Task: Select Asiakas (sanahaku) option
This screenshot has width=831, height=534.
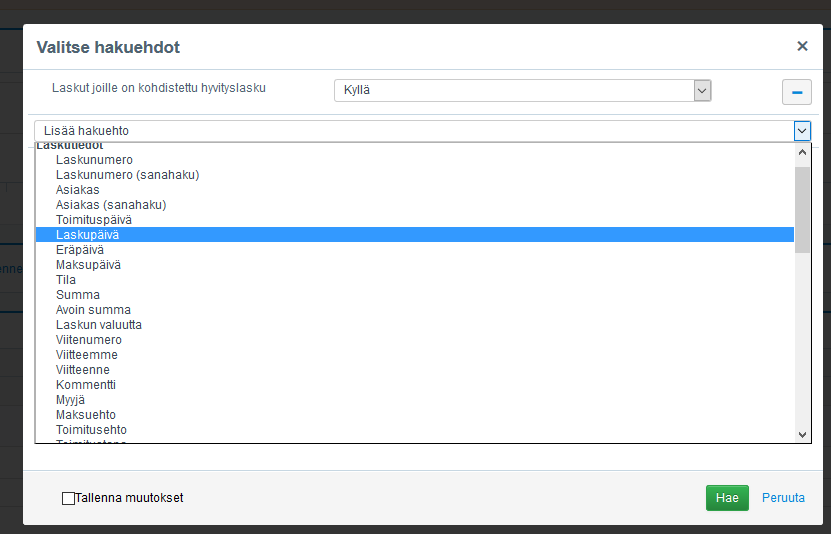Action: click(111, 205)
